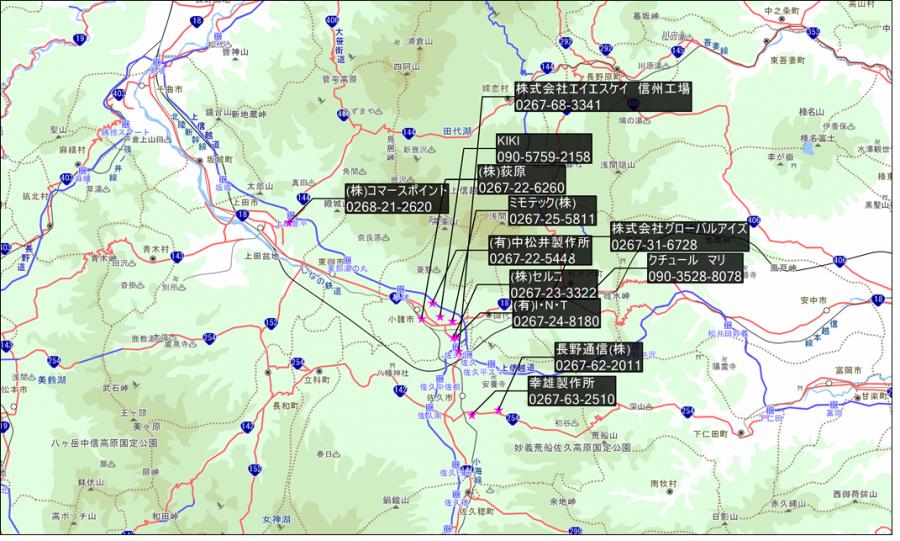Click the 佐久穂町 town name
The width and height of the screenshot is (900, 541).
point(476,511)
